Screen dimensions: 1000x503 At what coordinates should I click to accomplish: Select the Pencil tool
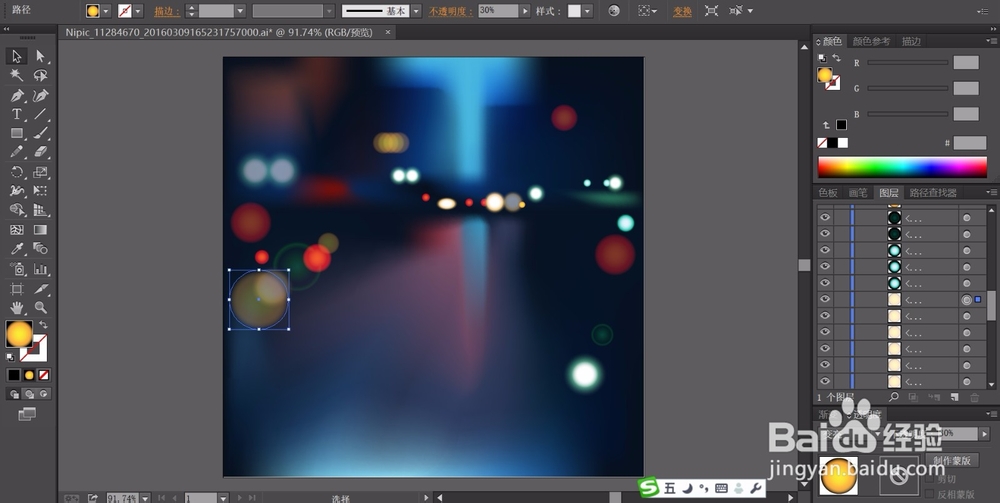click(17, 152)
